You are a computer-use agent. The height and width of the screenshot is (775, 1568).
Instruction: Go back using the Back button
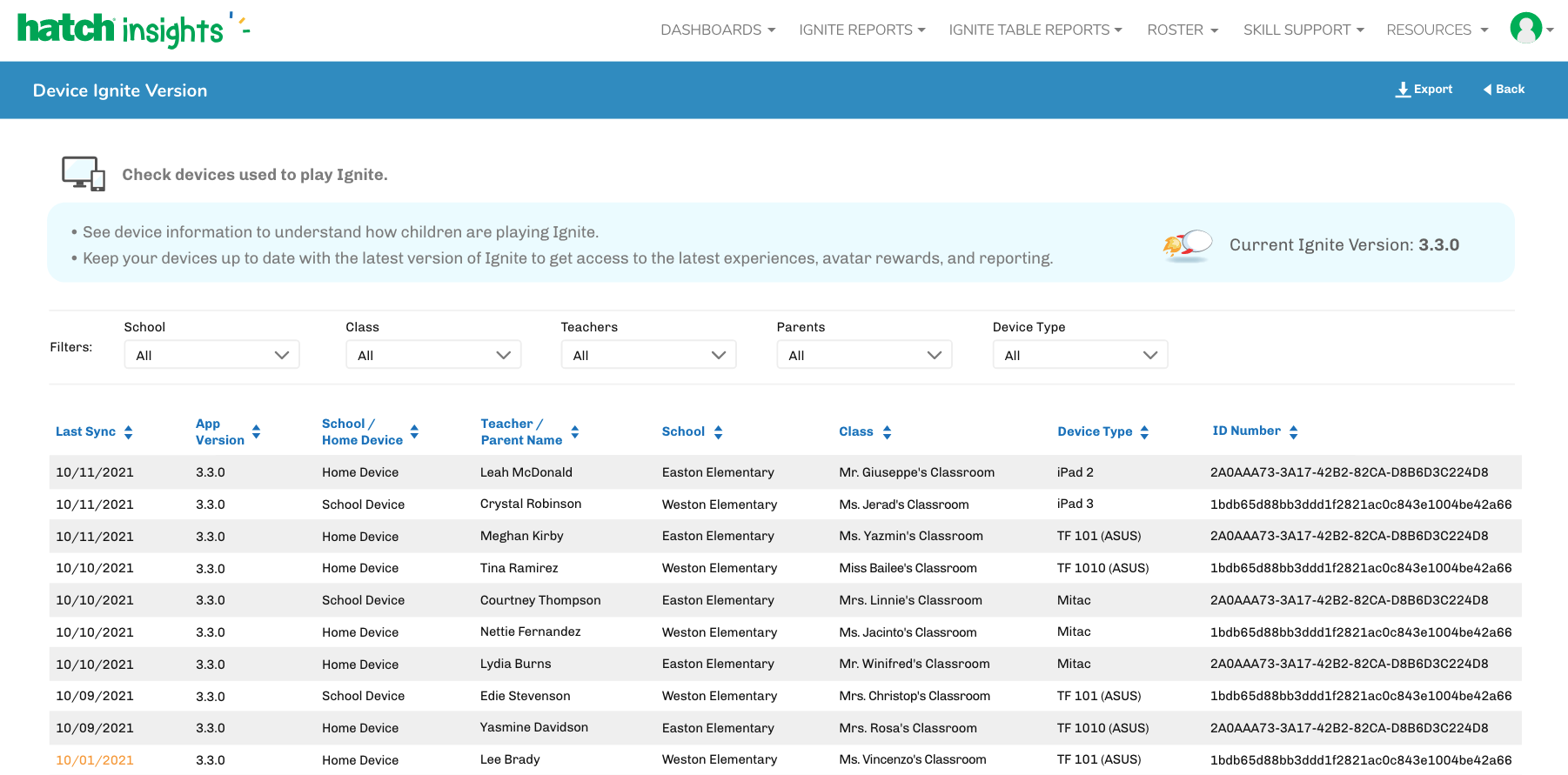[1504, 90]
